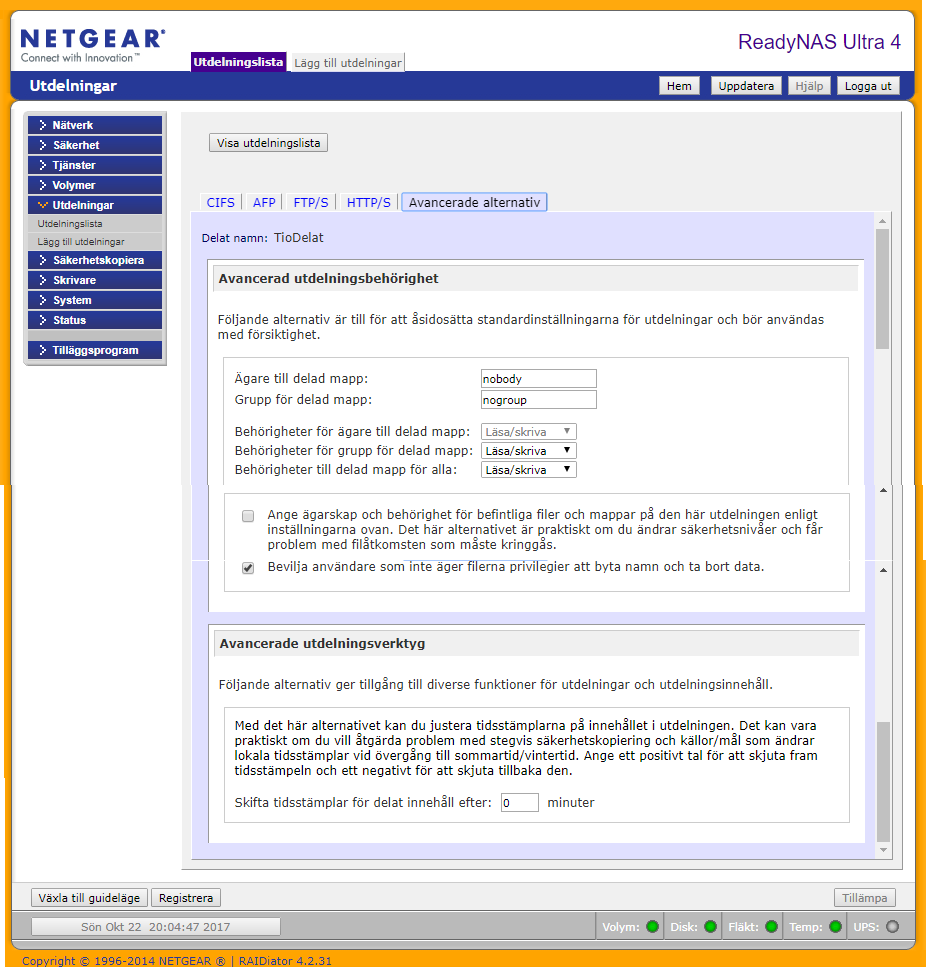Select the Avancerade alternativ tab

pos(474,202)
